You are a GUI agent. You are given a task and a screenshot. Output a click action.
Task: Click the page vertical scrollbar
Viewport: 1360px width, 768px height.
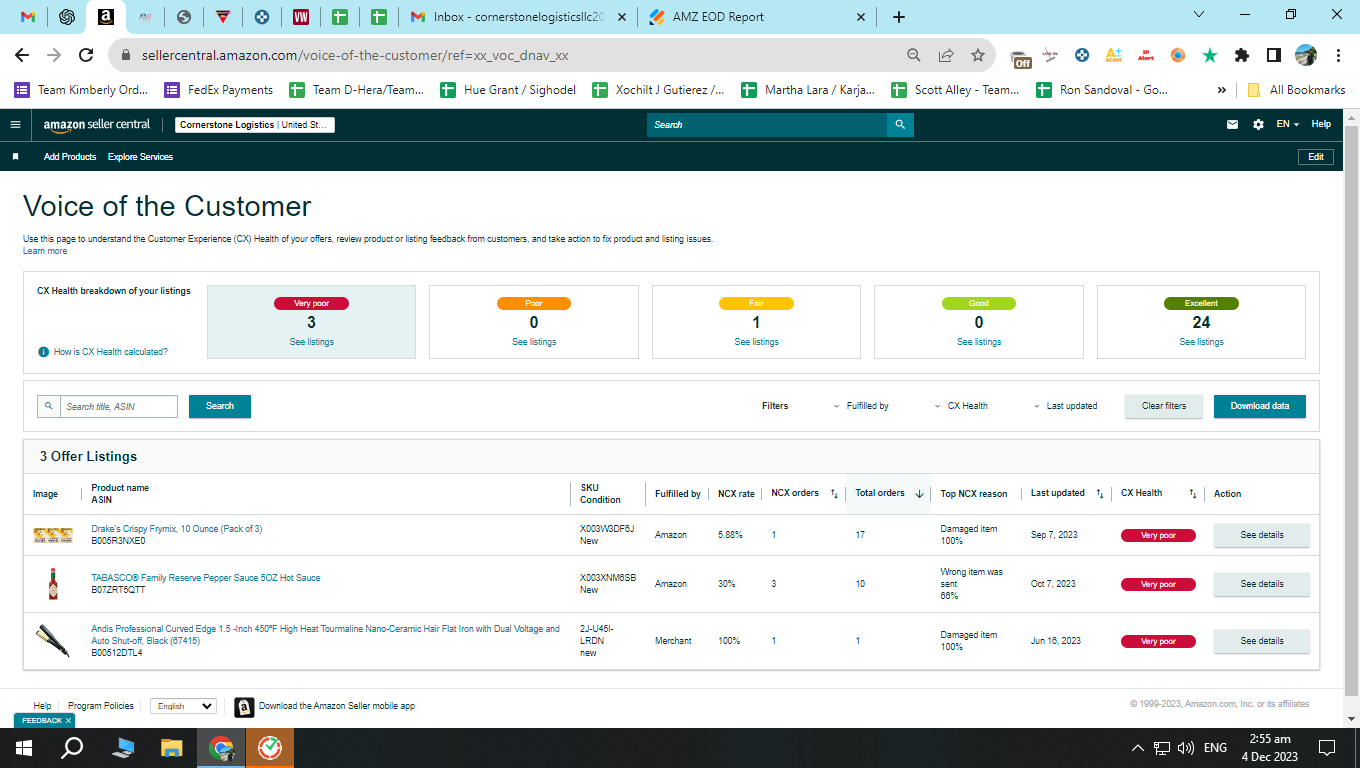coord(1351,410)
